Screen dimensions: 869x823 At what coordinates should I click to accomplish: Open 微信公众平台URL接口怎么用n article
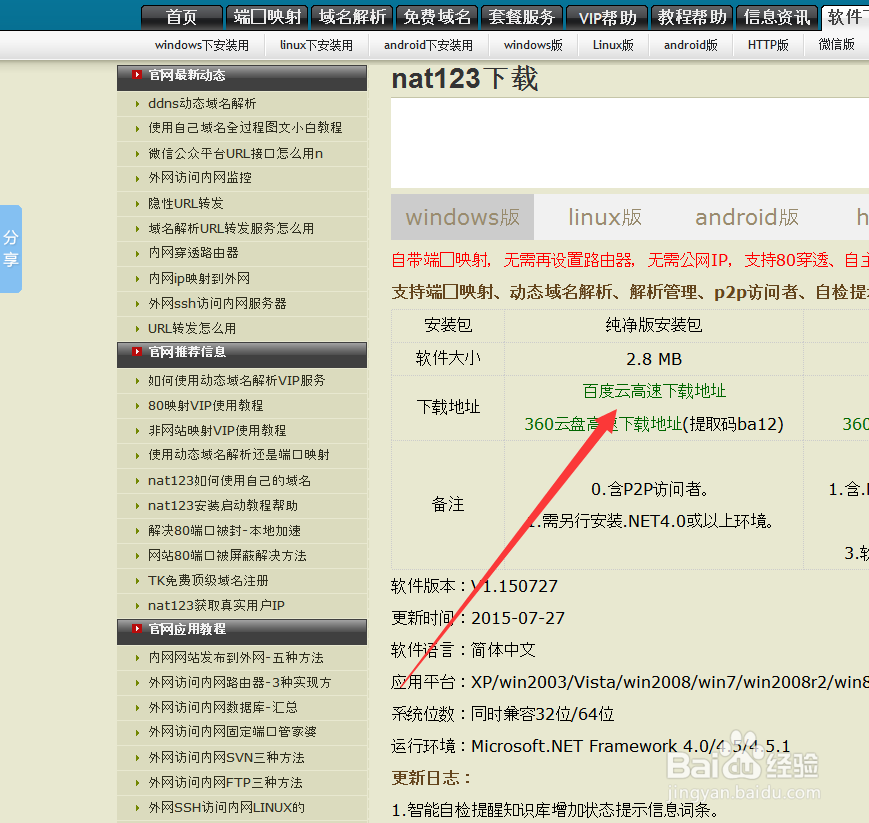point(235,154)
